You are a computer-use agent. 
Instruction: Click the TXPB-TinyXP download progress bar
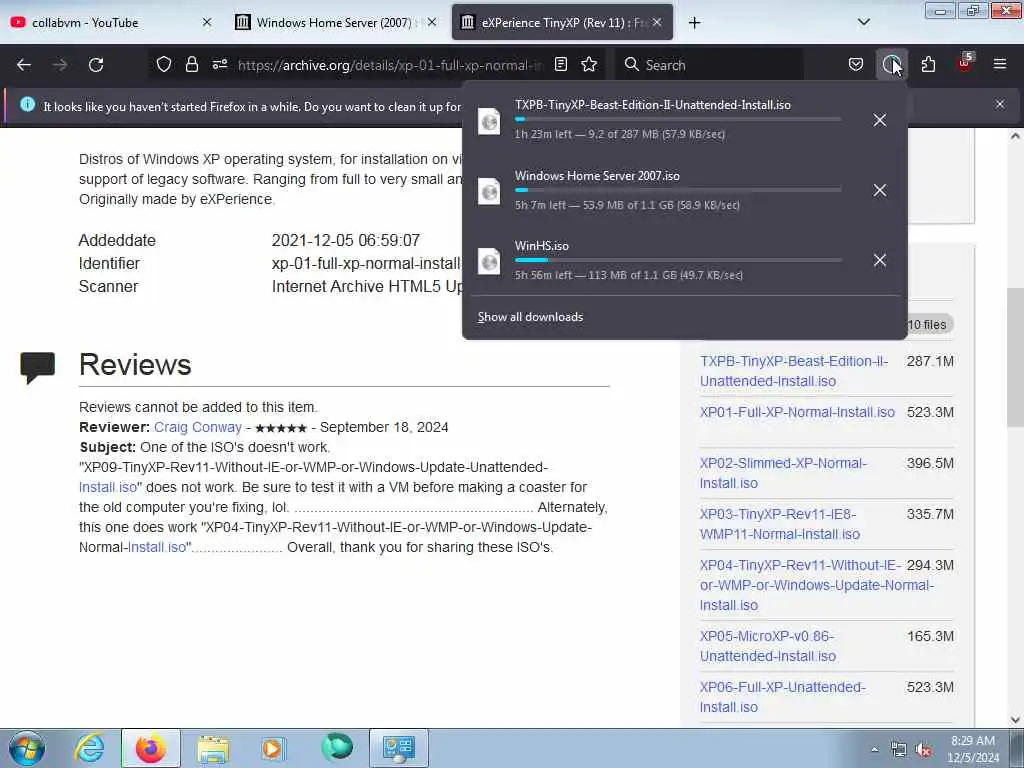678,119
